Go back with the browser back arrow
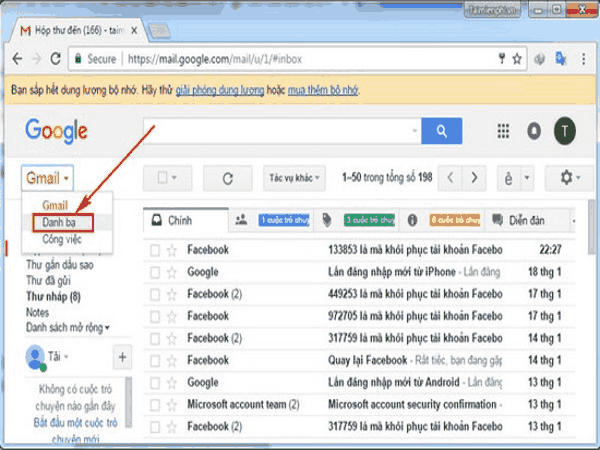 pos(17,59)
